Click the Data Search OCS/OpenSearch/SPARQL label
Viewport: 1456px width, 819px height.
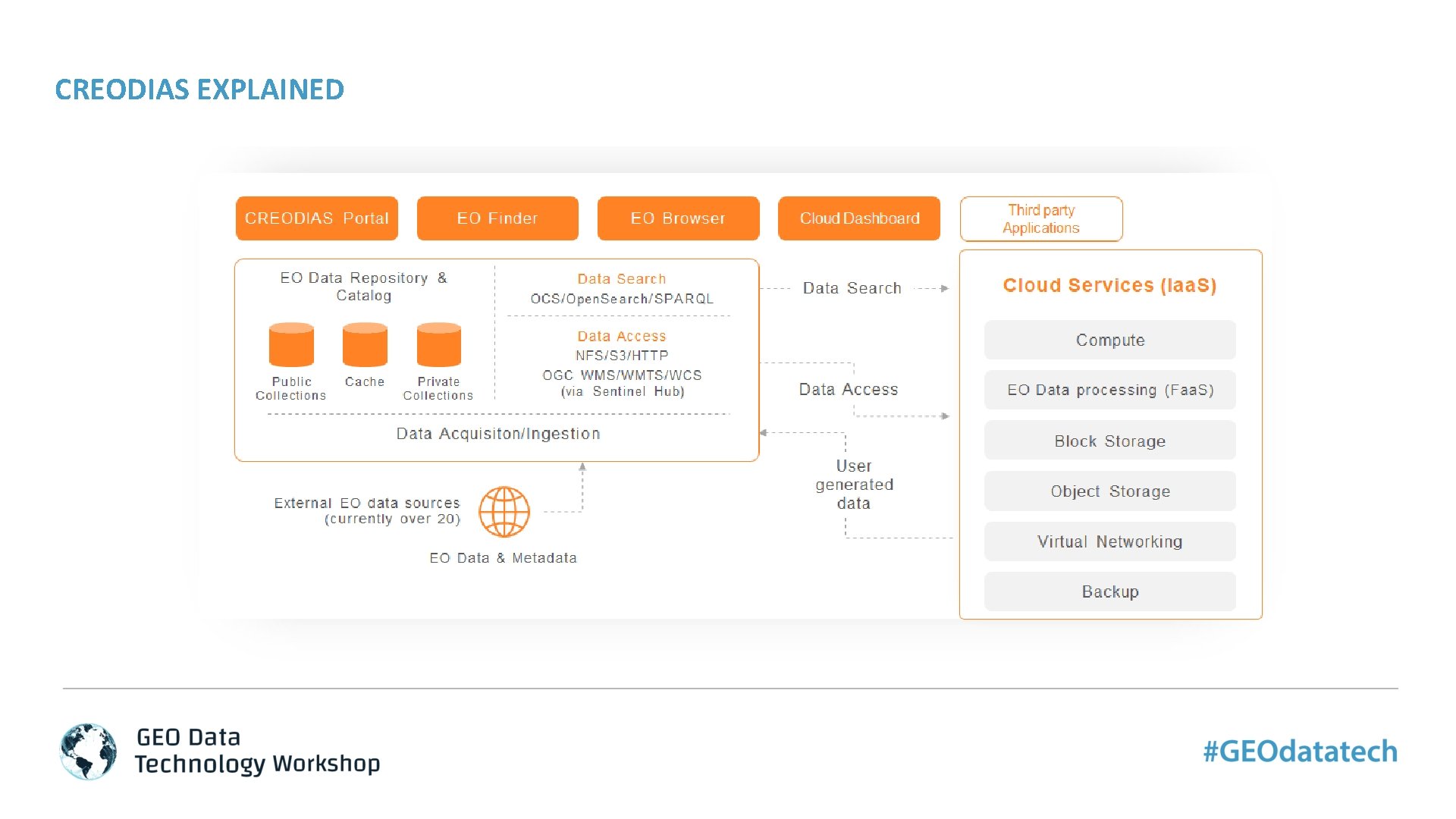621,289
